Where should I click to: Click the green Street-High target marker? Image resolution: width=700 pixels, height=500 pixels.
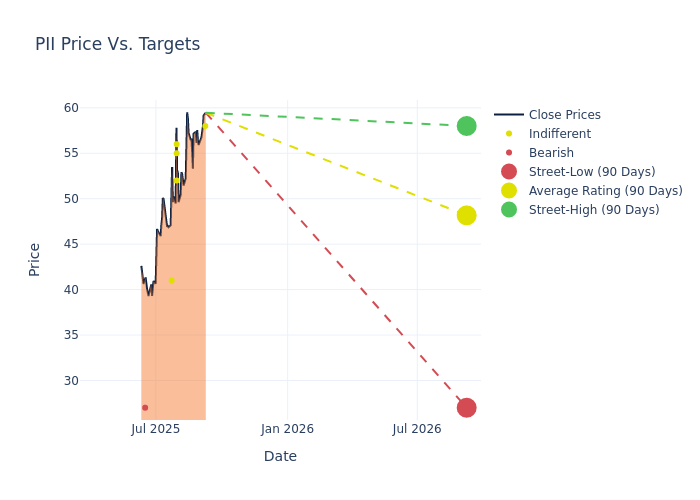[466, 126]
